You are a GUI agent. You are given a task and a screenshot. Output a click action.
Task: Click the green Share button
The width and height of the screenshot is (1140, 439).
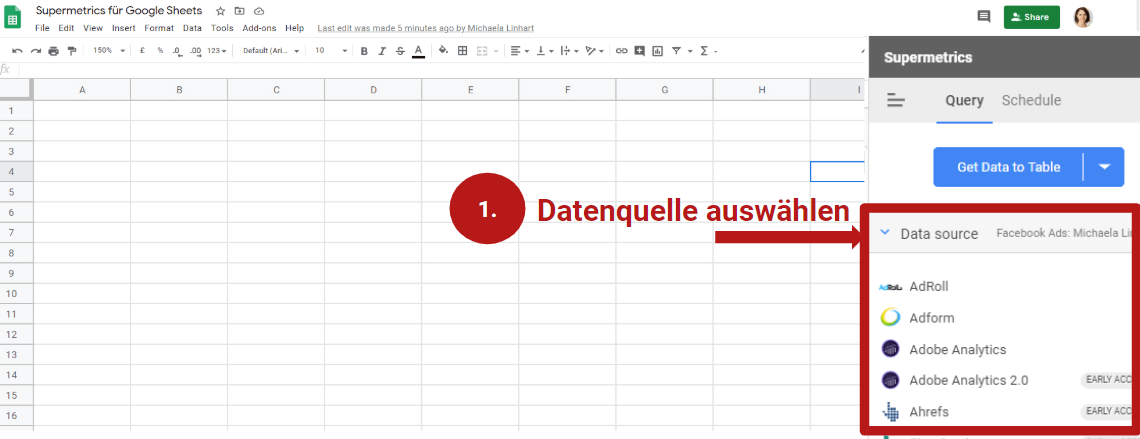tap(1031, 17)
